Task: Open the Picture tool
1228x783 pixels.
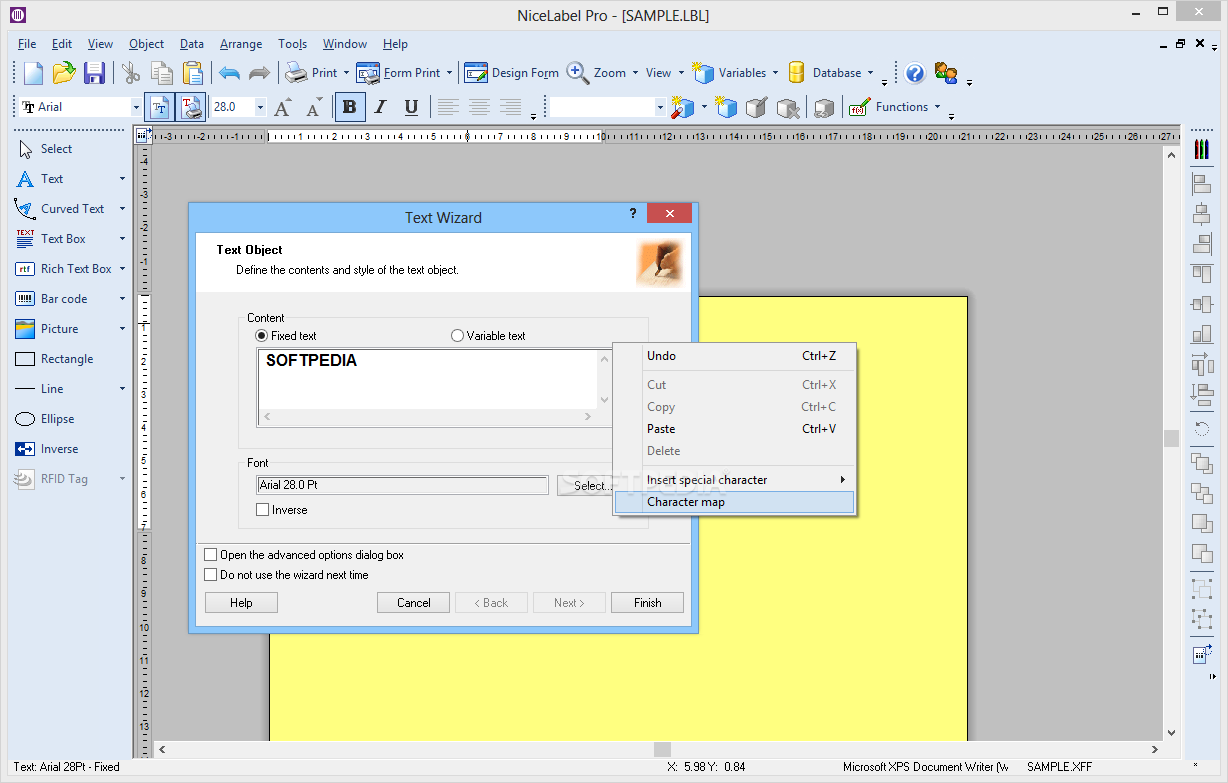Action: click(59, 329)
